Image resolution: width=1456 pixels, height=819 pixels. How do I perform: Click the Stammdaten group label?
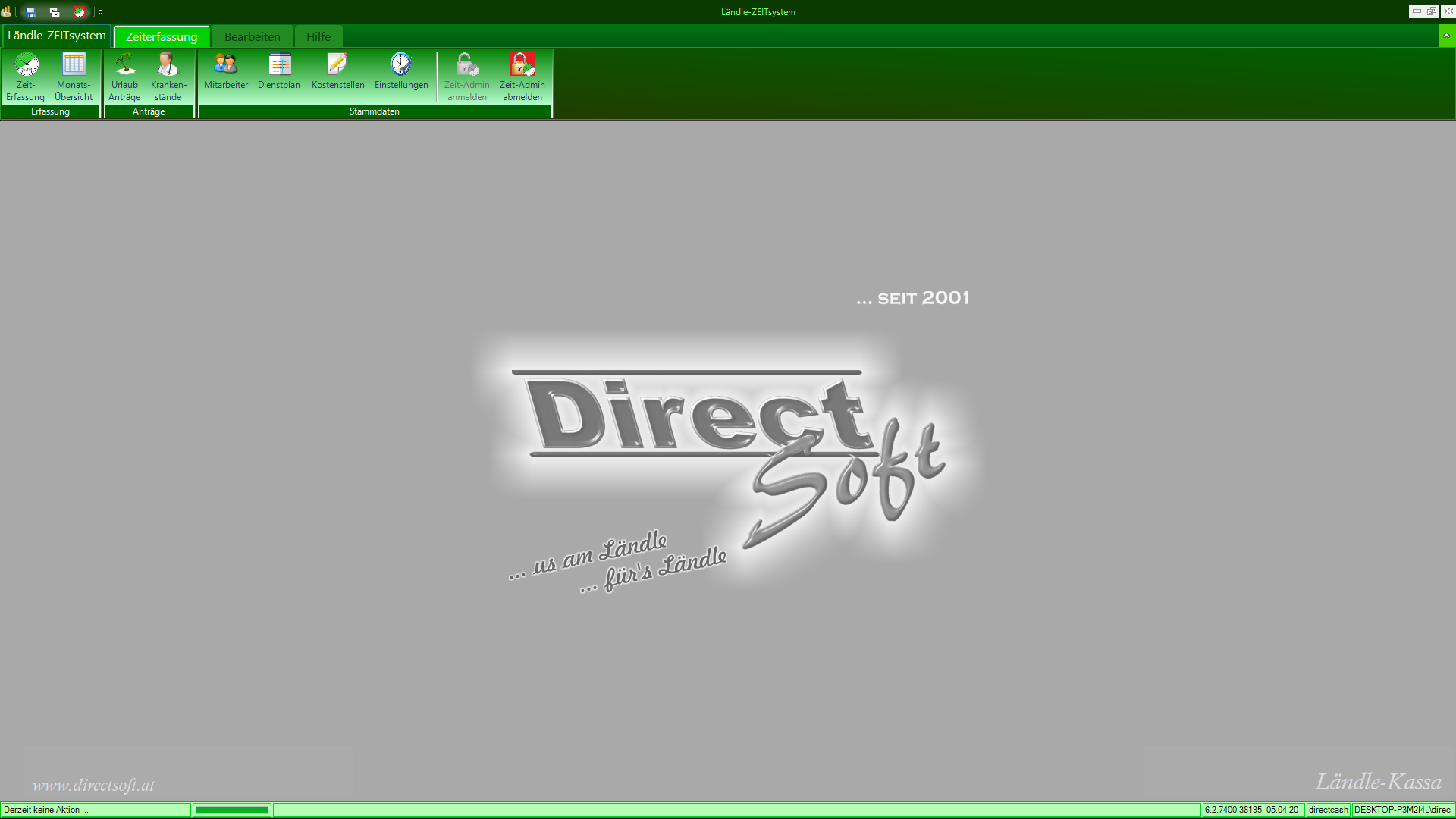click(x=375, y=111)
